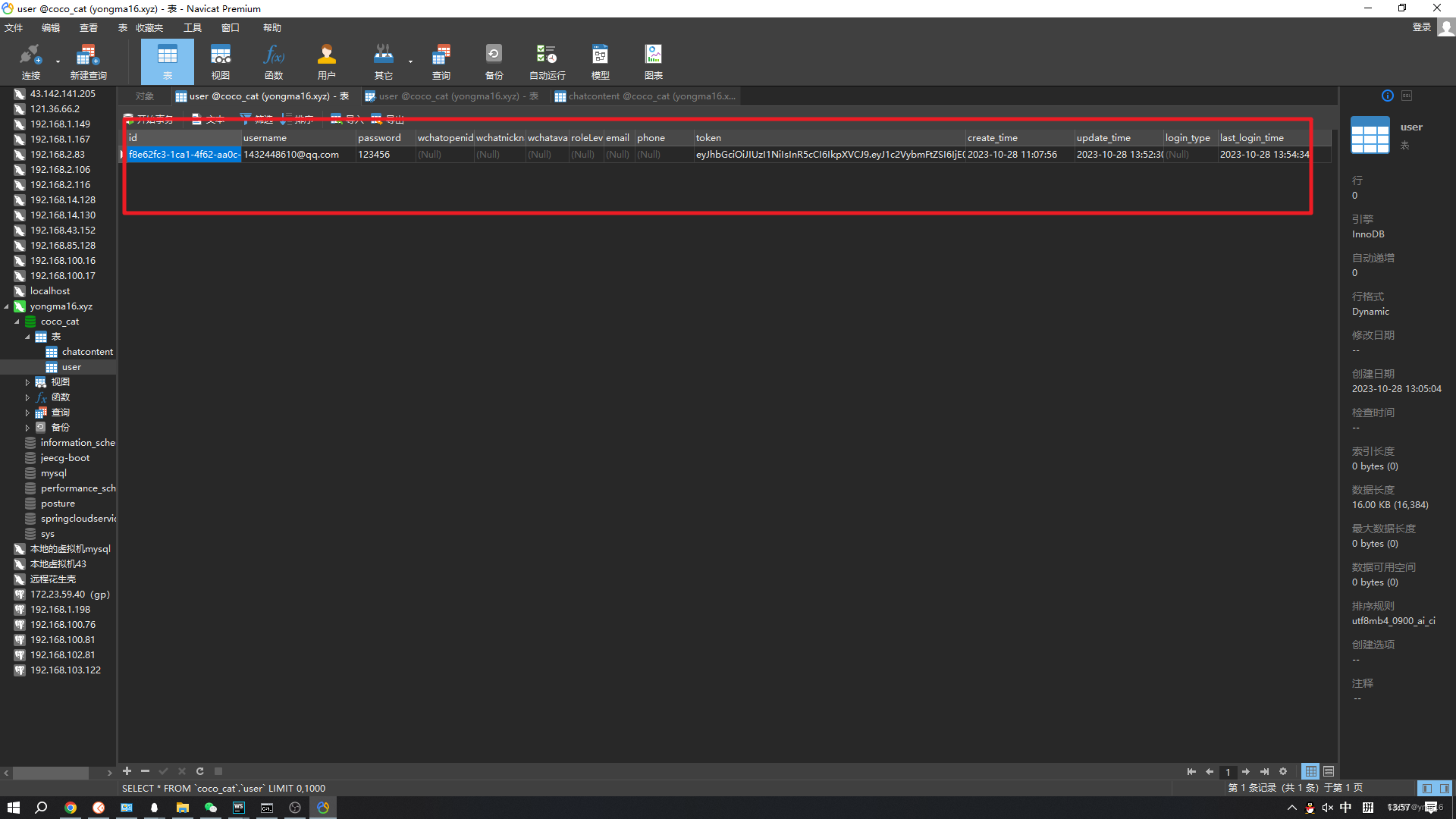Toggle the left navigation pane visibility
Viewport: 1456px width, 819px height.
1426,788
